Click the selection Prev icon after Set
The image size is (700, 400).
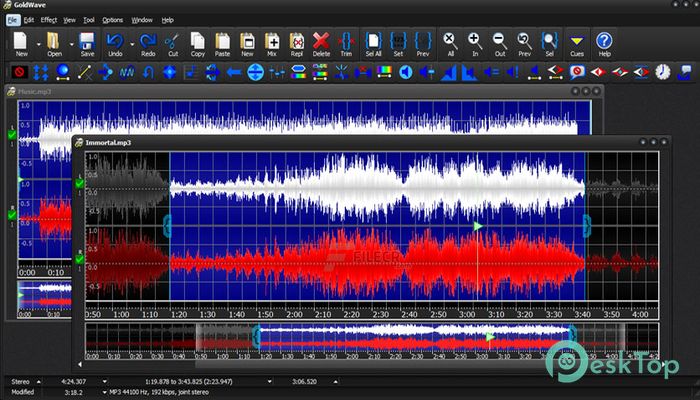coord(423,44)
